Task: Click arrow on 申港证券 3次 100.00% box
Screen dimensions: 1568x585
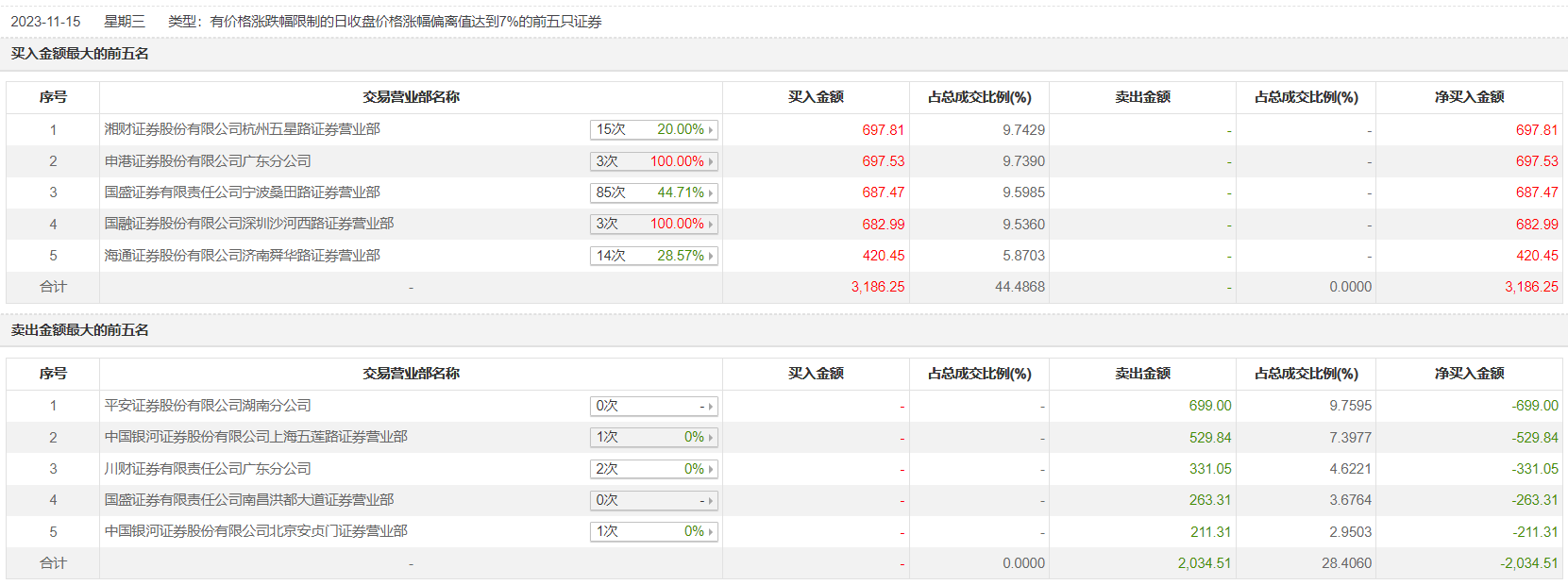Action: coord(711,162)
